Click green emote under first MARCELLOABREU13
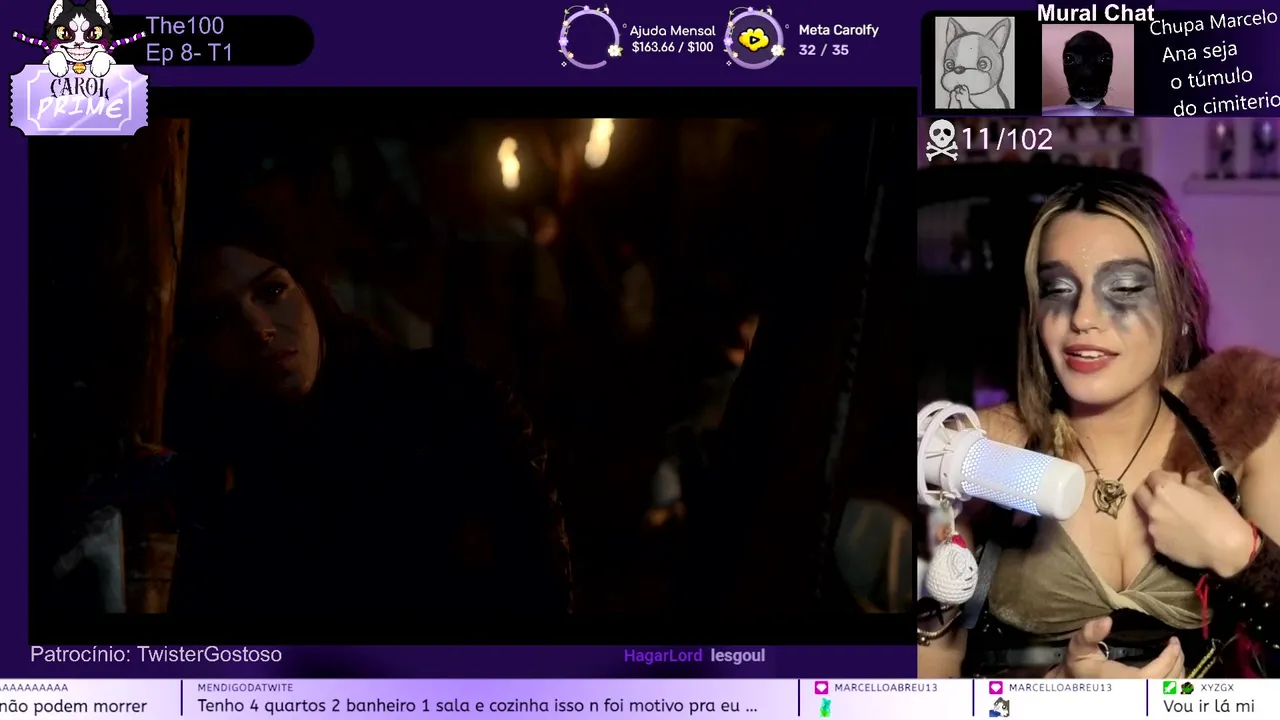Image resolution: width=1280 pixels, height=720 pixels. pos(825,708)
